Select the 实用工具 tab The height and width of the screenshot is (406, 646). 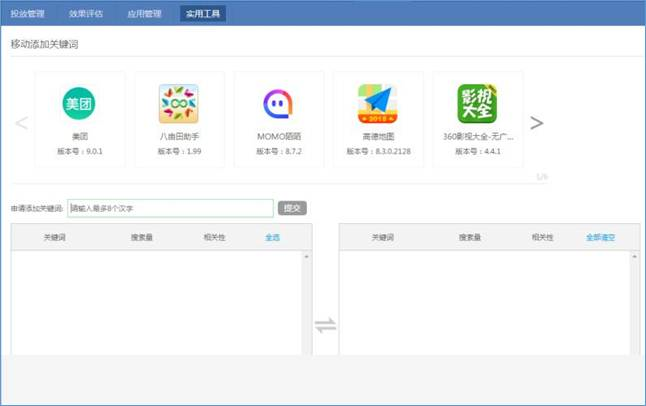(204, 14)
